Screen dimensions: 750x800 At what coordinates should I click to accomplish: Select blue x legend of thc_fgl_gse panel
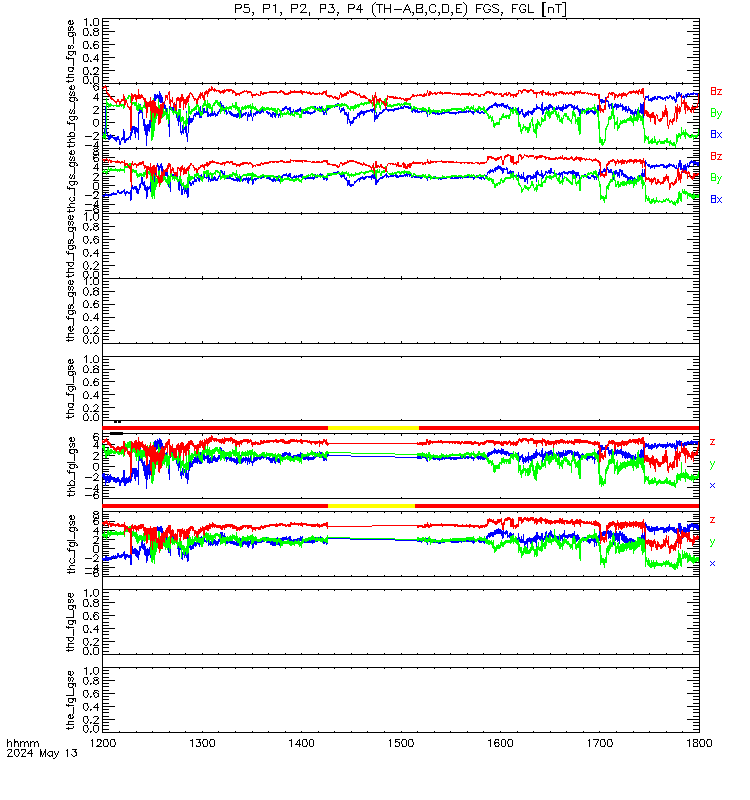[712, 564]
